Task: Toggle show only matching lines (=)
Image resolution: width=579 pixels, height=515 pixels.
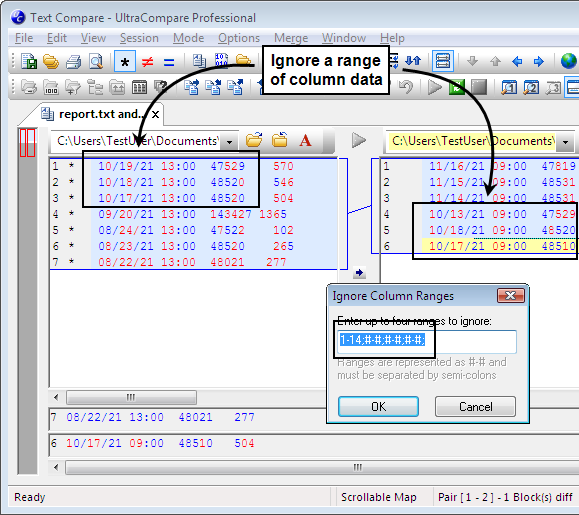Action: click(169, 62)
